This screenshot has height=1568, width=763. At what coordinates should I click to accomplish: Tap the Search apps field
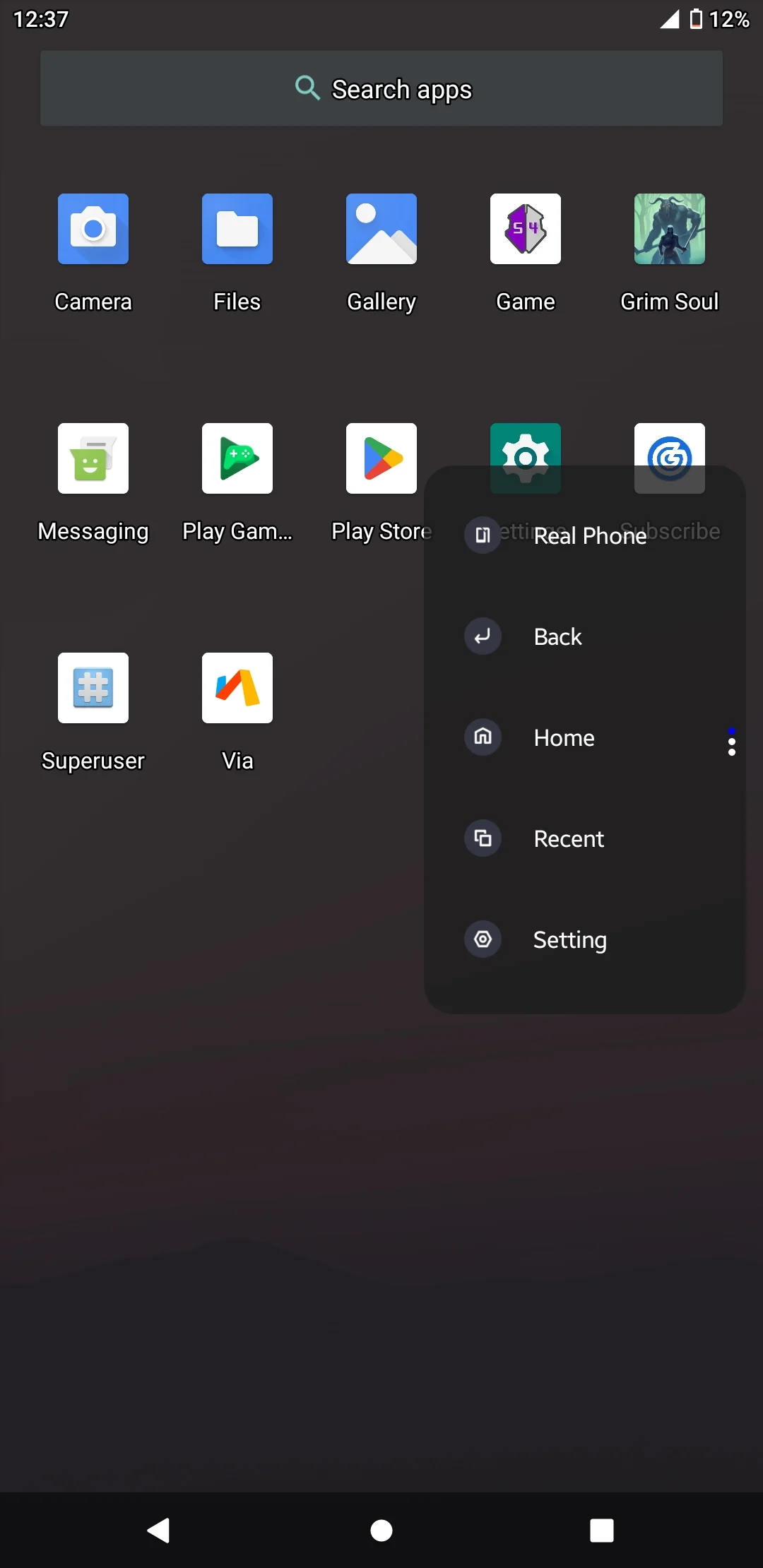[381, 89]
